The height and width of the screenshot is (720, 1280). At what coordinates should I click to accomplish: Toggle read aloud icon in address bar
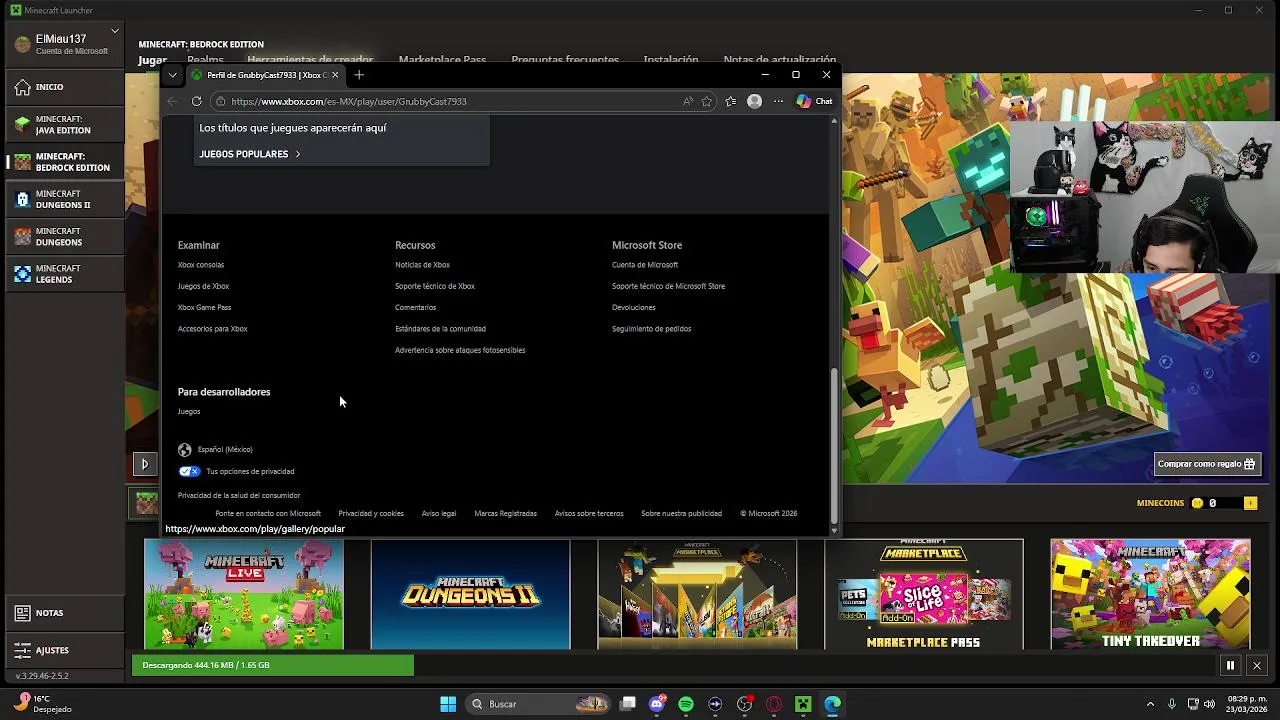[x=688, y=101]
